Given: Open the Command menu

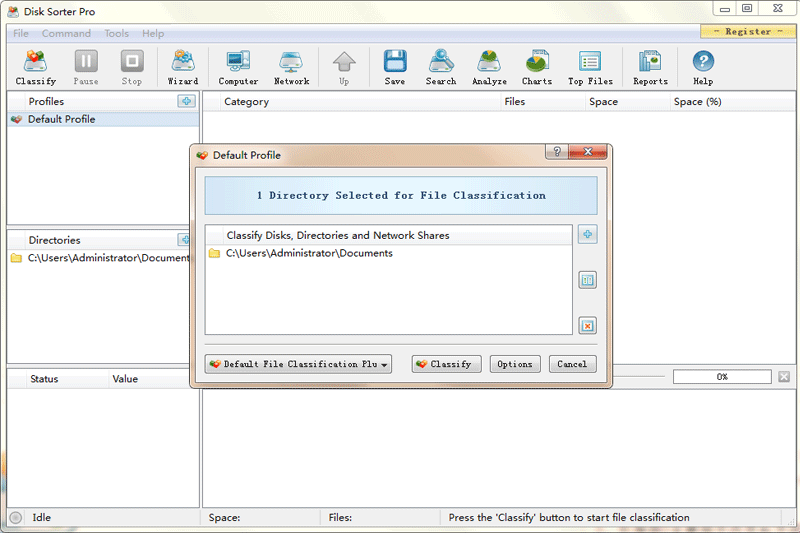Looking at the screenshot, I should 66,34.
